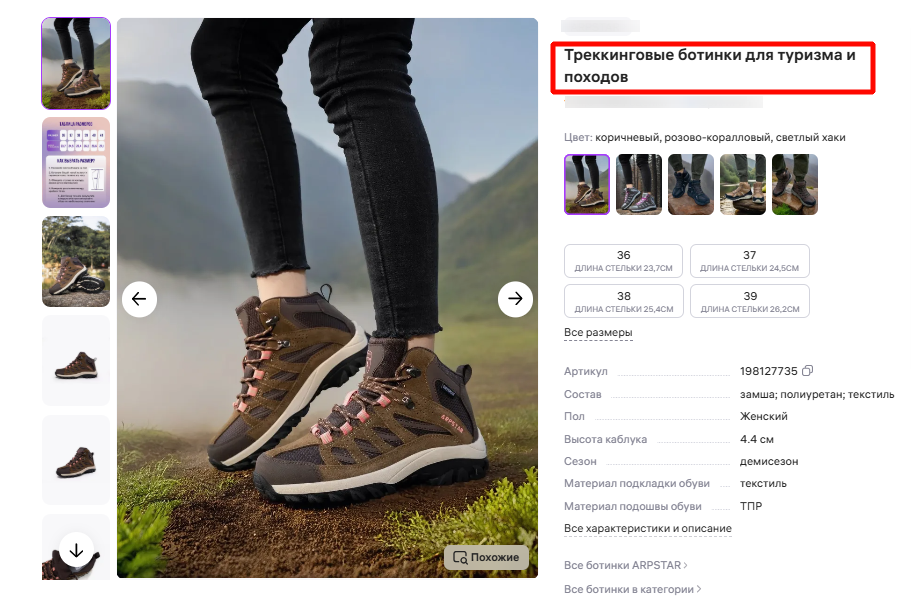Viewport: 911px width, 603px height.
Task: Click the right arrow on the product photo
Action: point(516,298)
